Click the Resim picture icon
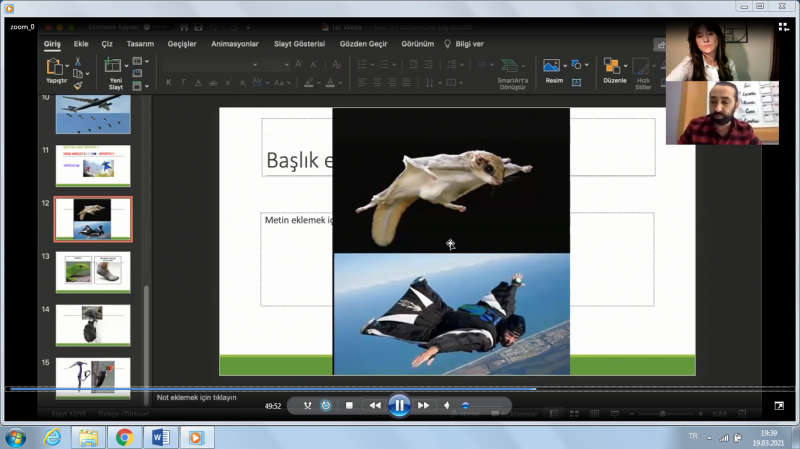This screenshot has height=449, width=800. (x=553, y=66)
